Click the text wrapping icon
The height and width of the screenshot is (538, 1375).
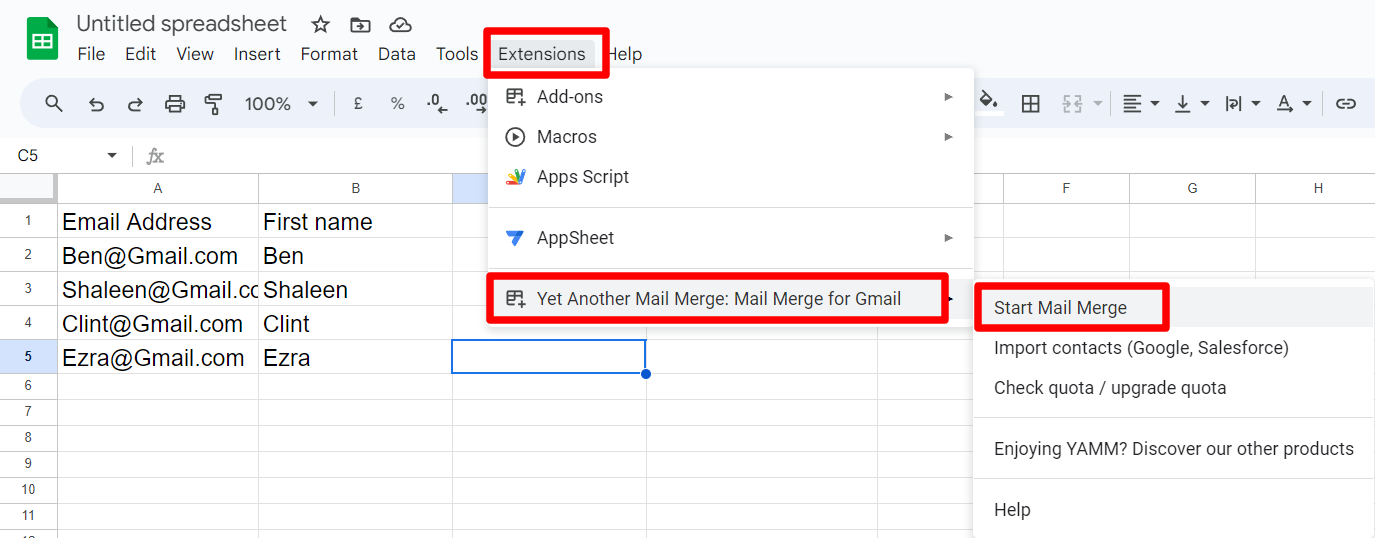point(1233,103)
